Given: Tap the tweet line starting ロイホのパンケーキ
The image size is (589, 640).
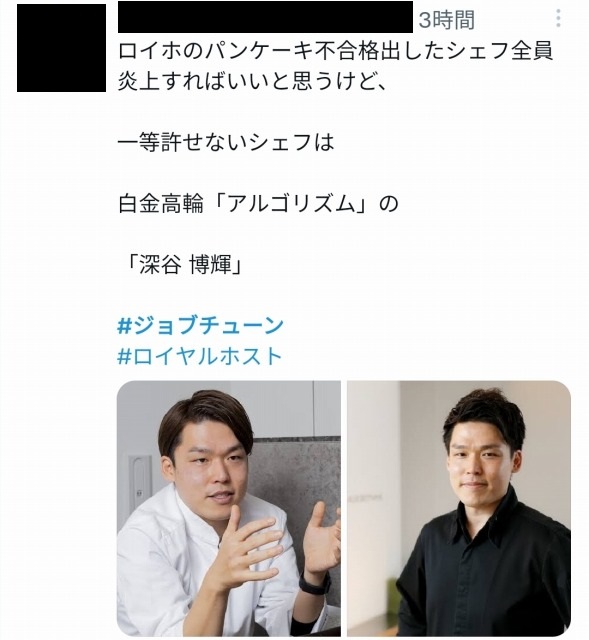Looking at the screenshot, I should coord(336,51).
